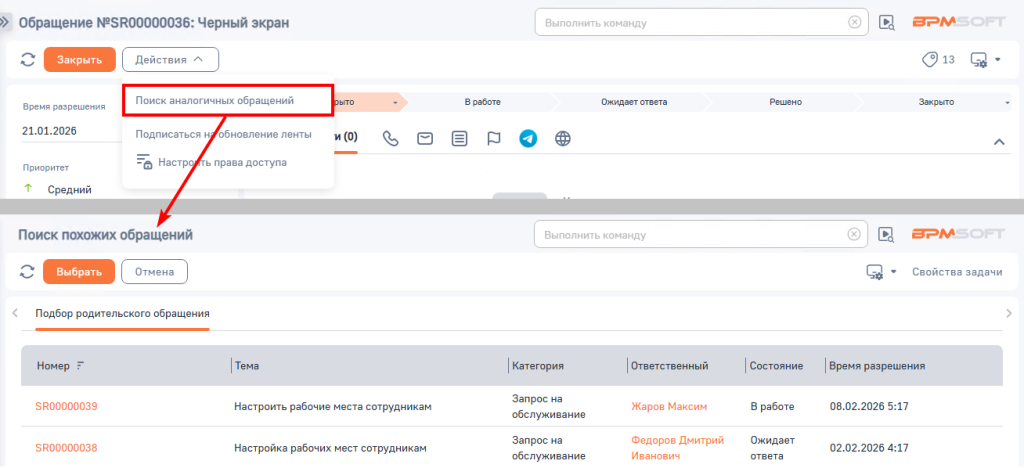Open dropdown arrow on Закрыто stage
This screenshot has width=1024, height=468.
pos(1008,102)
